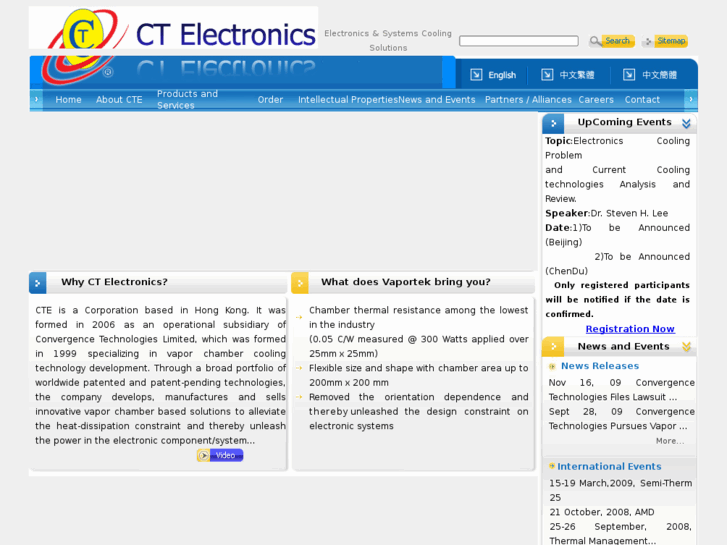Click the nav bar left arrow icon

click(x=37, y=100)
